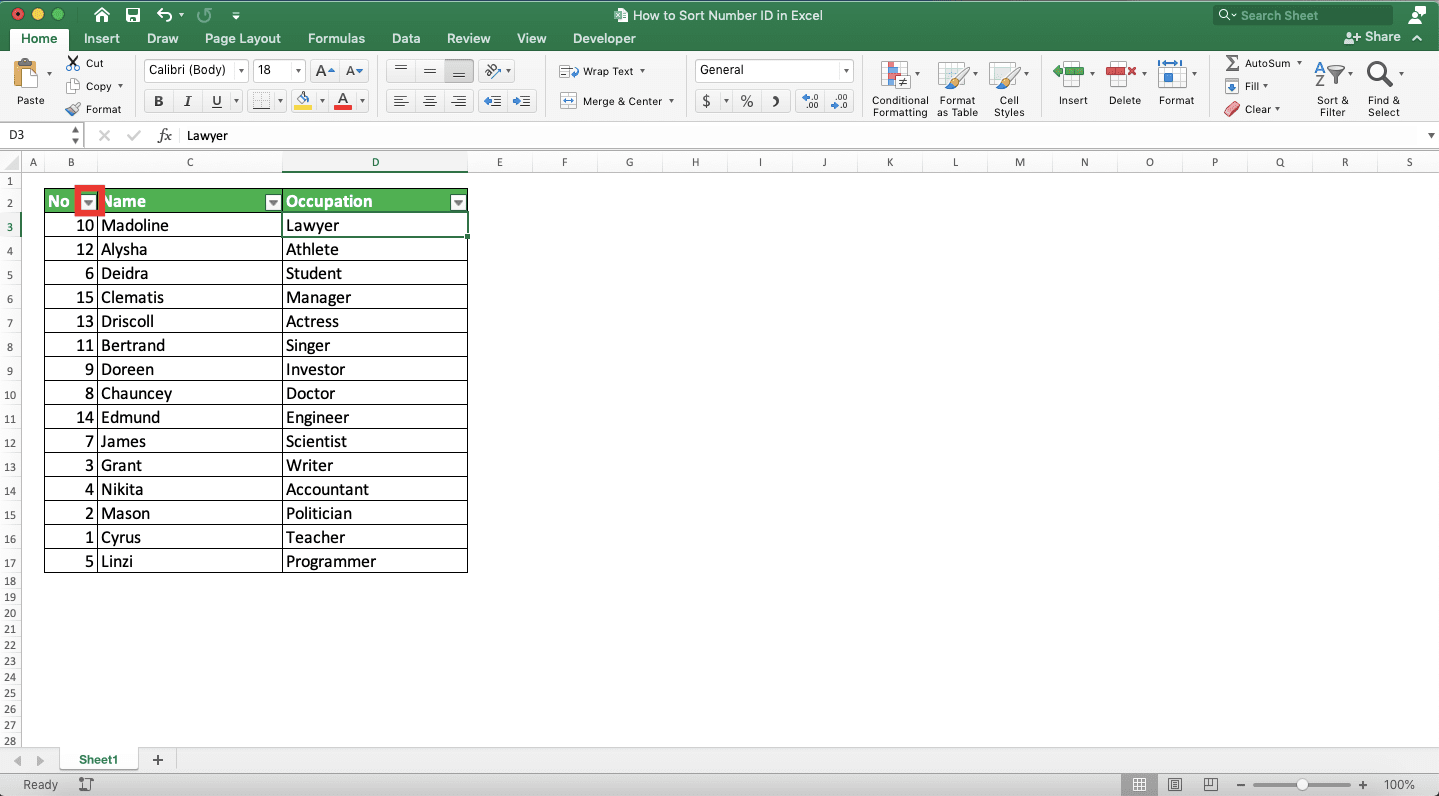Center text horizontally
The image size is (1439, 796).
[430, 101]
